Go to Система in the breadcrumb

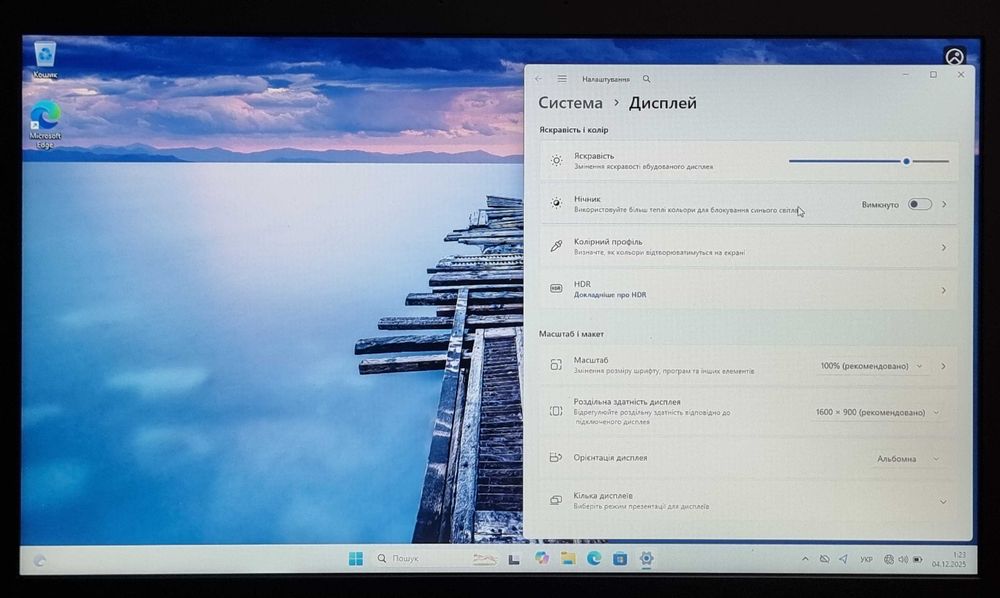pos(570,103)
